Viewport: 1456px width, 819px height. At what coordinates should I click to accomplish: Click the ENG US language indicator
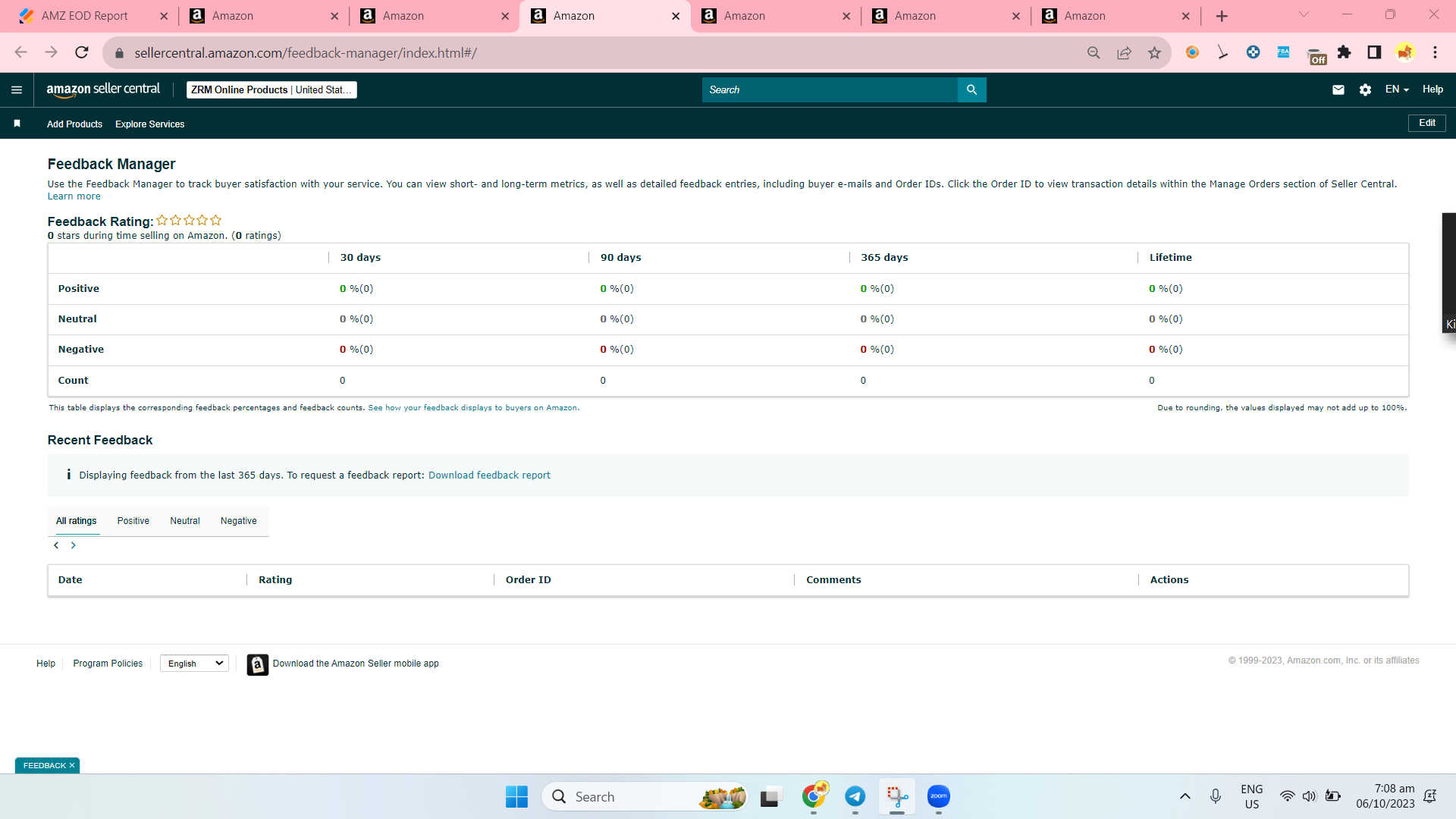[x=1252, y=797]
